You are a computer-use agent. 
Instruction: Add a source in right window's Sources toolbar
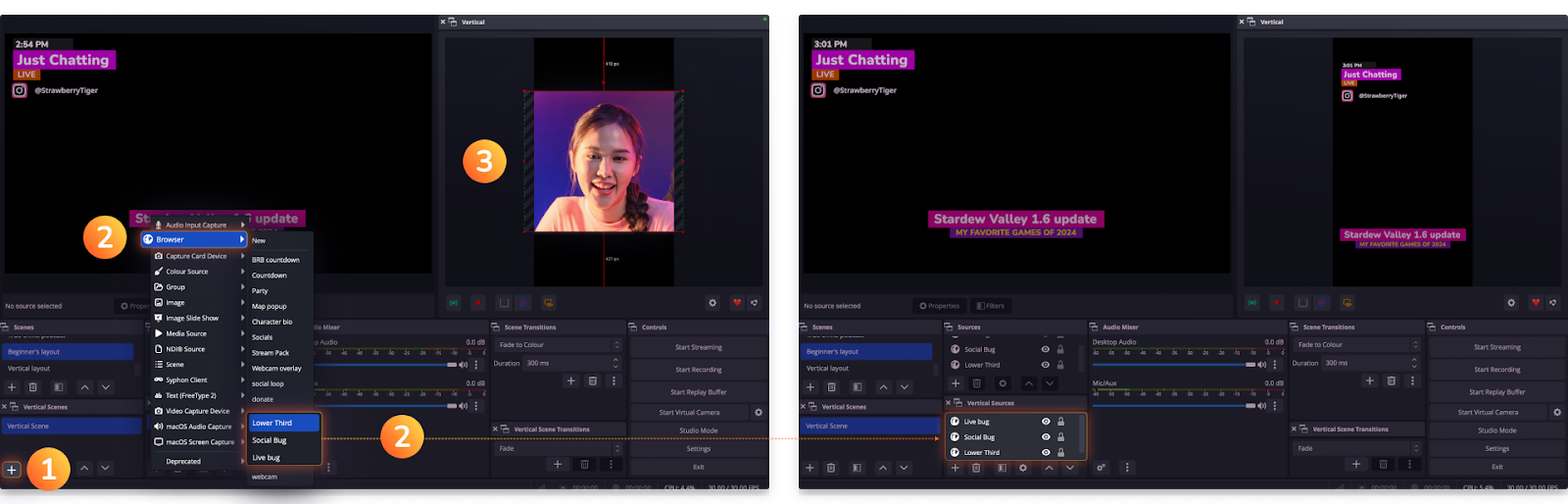click(955, 383)
